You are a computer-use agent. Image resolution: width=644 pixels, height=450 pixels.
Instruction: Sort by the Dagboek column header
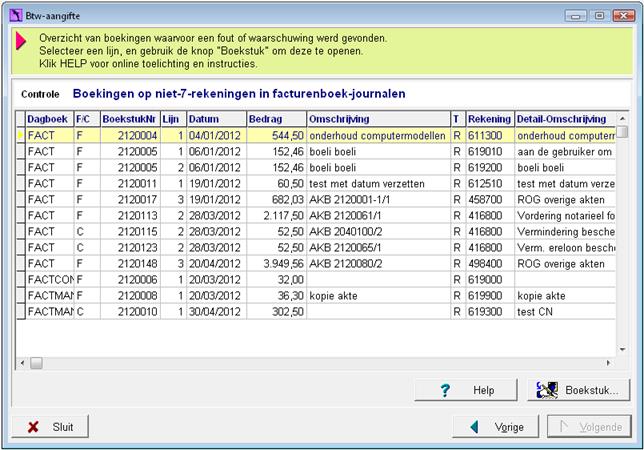pos(49,119)
